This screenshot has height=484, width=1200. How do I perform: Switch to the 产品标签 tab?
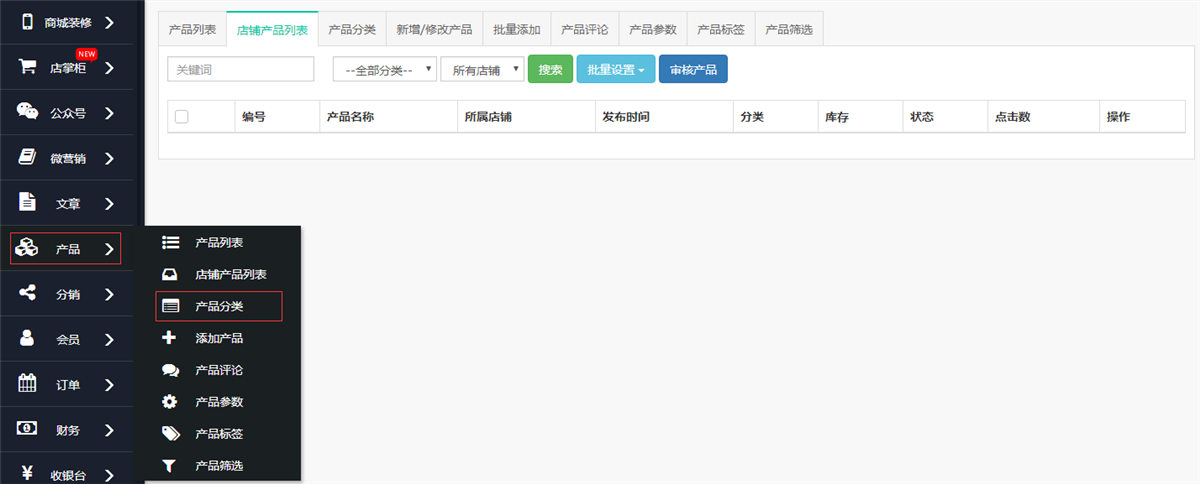tap(721, 29)
